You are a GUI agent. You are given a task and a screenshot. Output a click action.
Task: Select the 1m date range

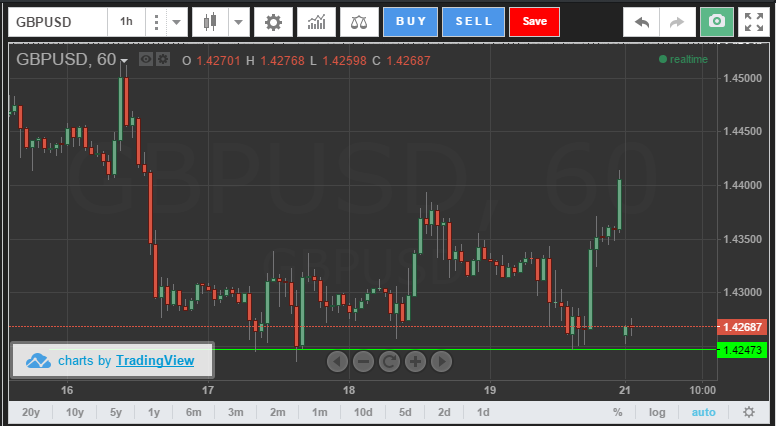(x=320, y=412)
